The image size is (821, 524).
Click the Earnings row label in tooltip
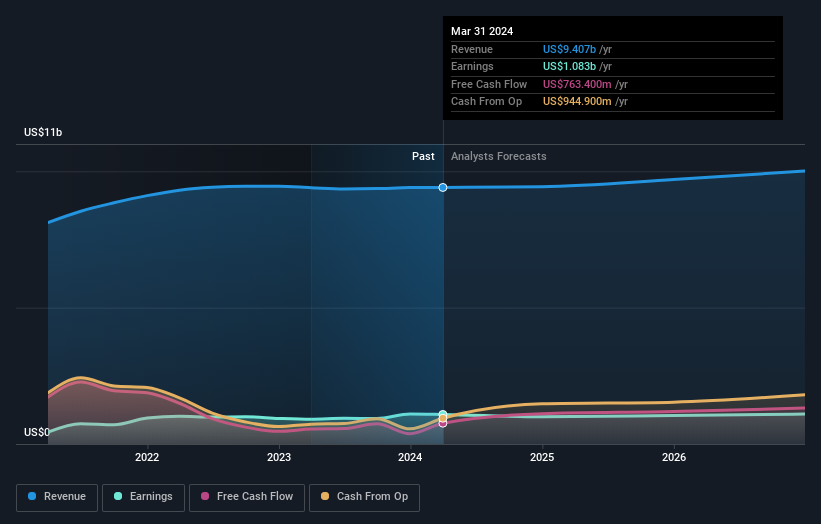(472, 66)
